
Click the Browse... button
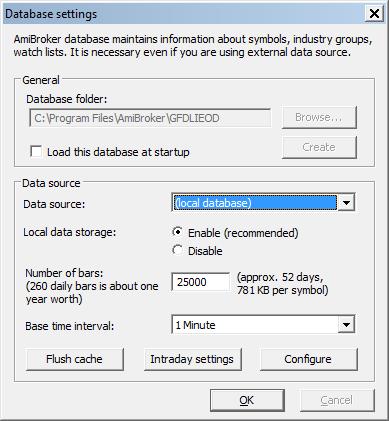(319, 117)
